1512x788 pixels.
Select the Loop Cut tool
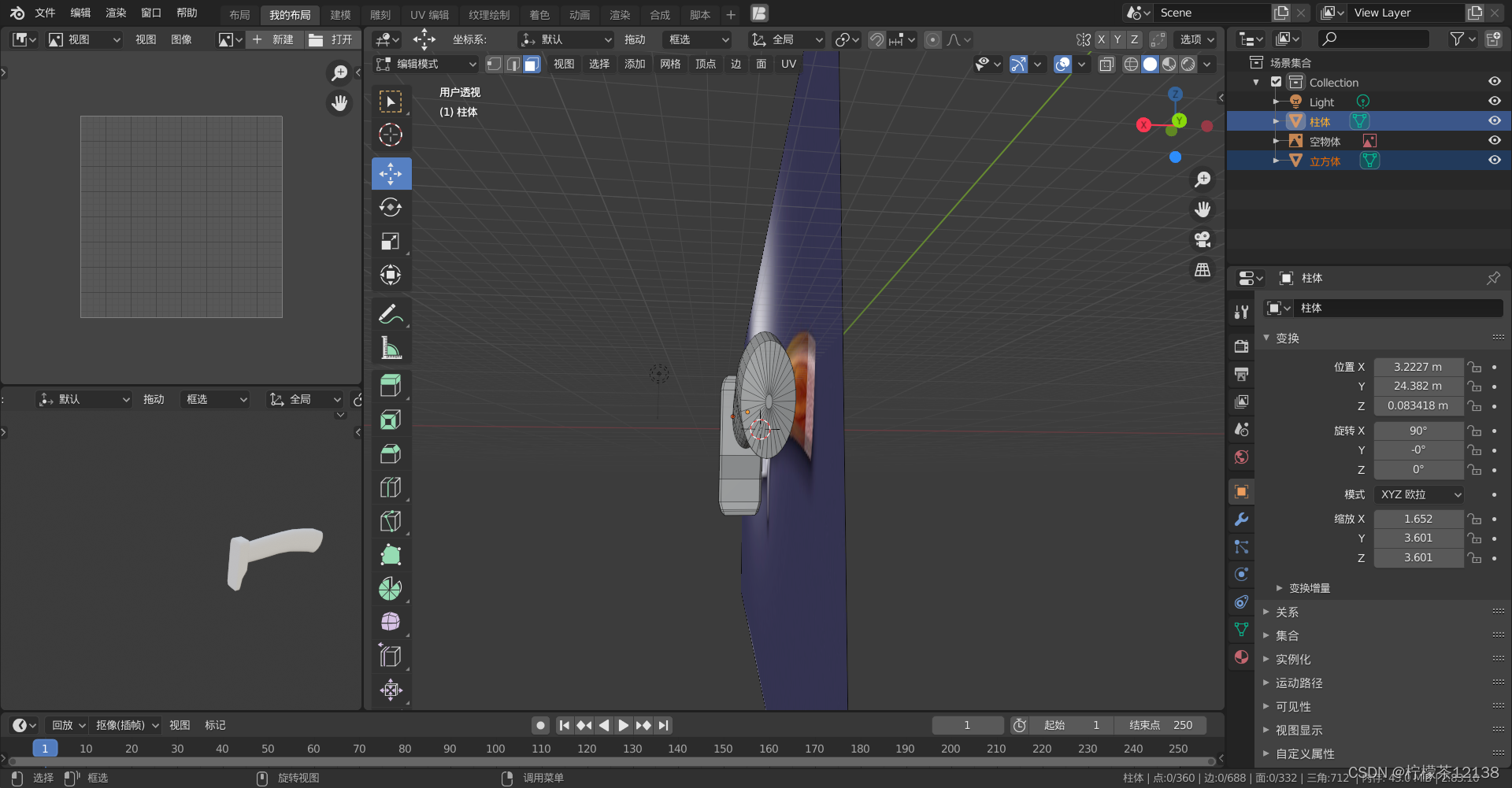(391, 487)
